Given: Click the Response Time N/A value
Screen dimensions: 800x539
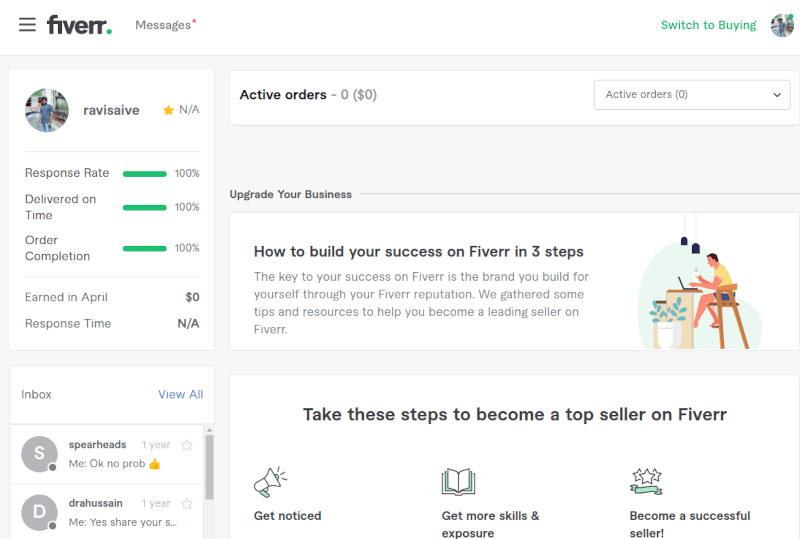Looking at the screenshot, I should 188,324.
